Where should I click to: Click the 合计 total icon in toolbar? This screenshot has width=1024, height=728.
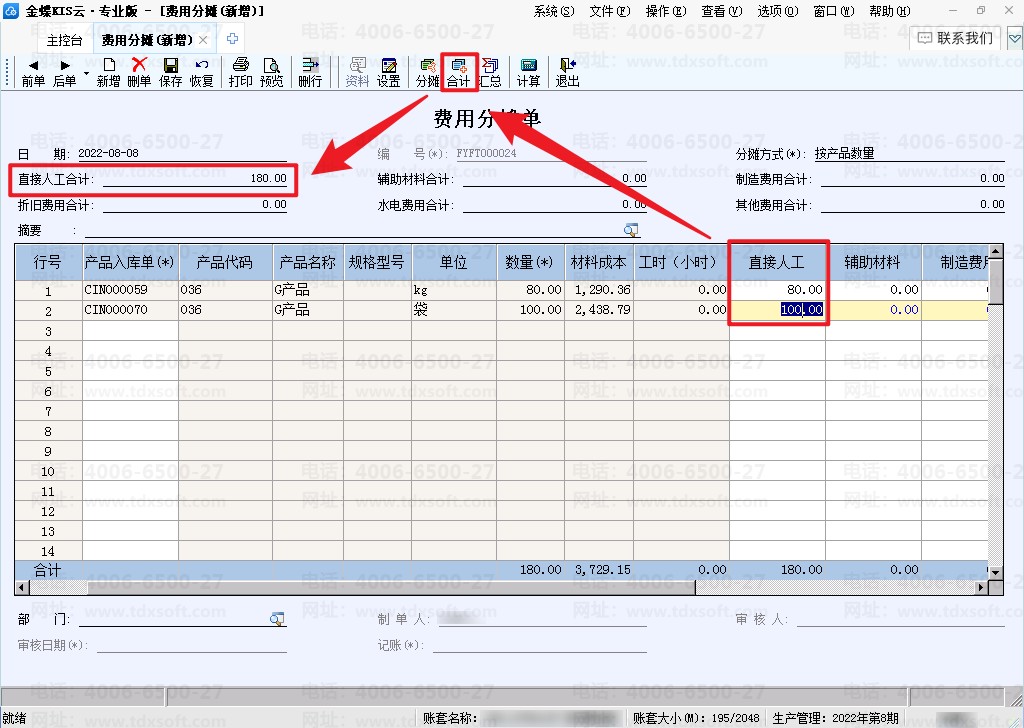(x=459, y=65)
